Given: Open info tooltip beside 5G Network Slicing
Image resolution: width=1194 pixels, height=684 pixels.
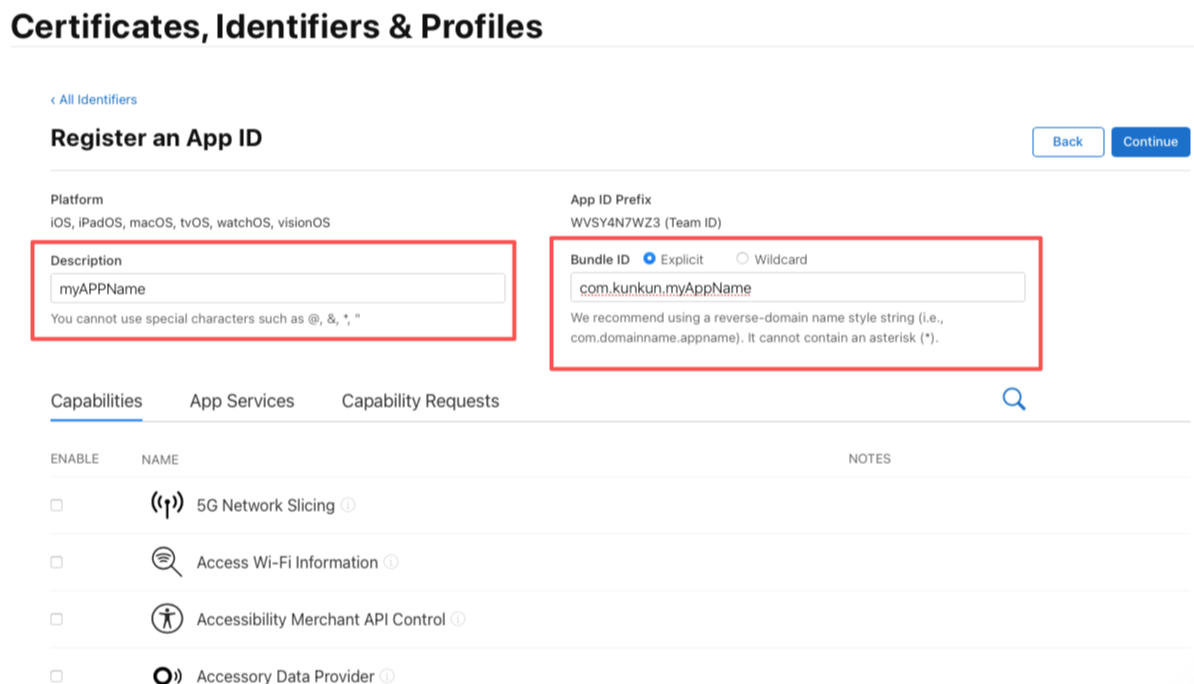Looking at the screenshot, I should tap(348, 505).
